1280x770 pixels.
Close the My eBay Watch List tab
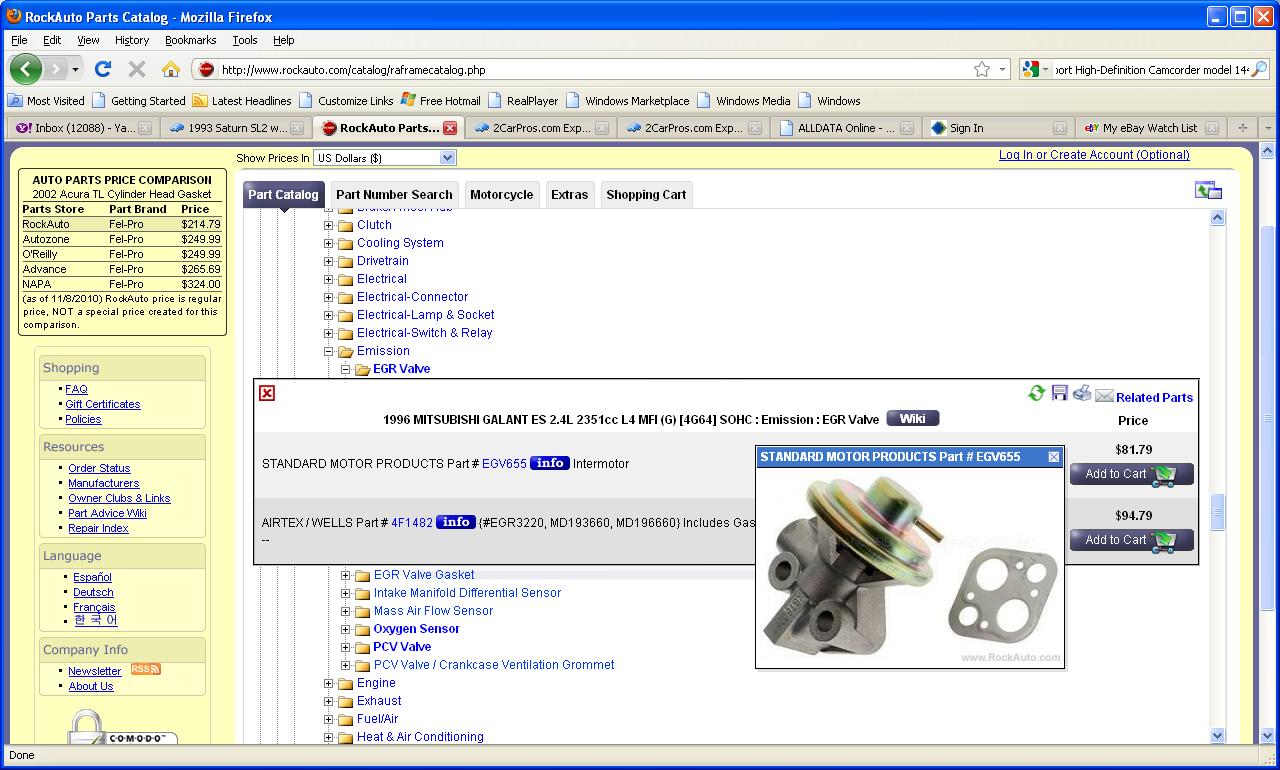coord(1212,128)
